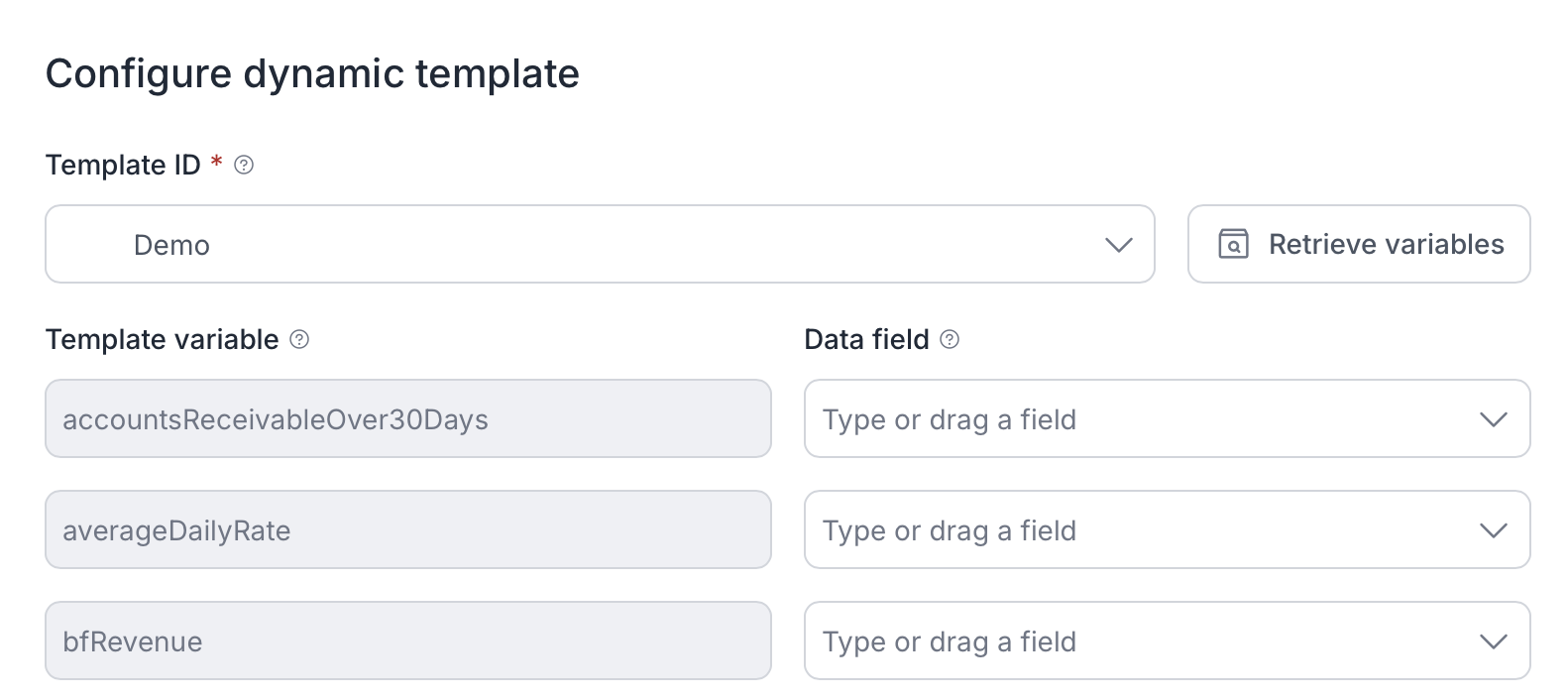This screenshot has width=1568, height=698.
Task: Click the Template ID label
Action: pos(123,165)
